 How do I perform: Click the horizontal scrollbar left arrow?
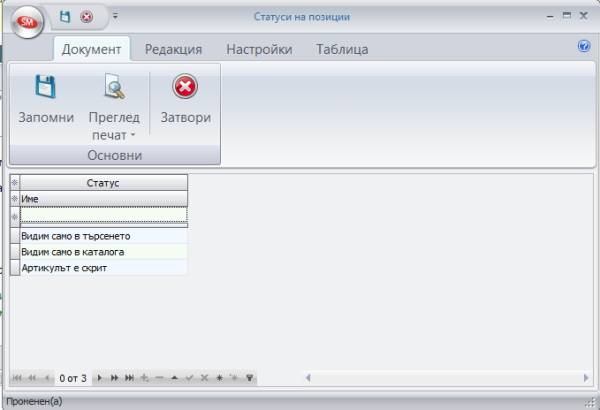[x=308, y=378]
